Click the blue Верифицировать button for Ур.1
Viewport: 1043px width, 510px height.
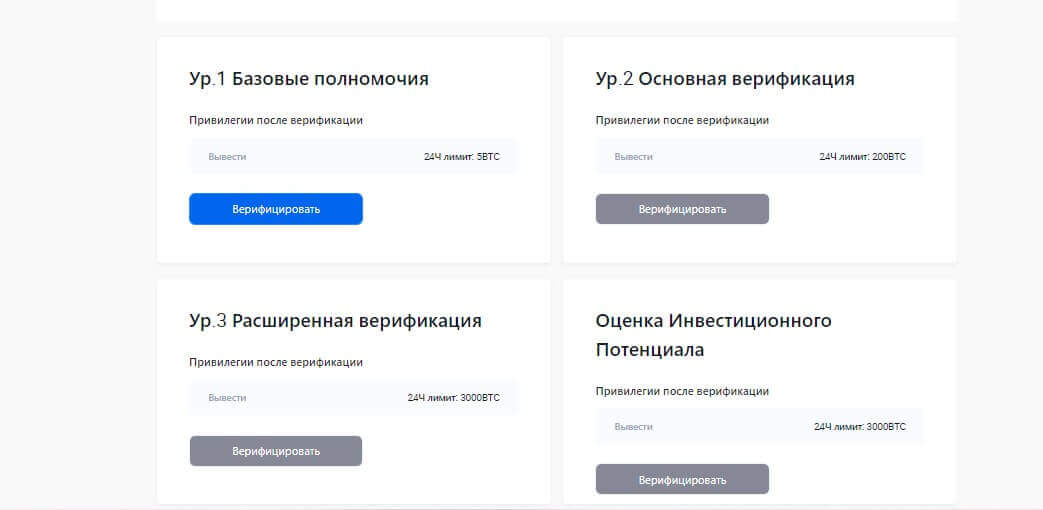click(x=276, y=209)
